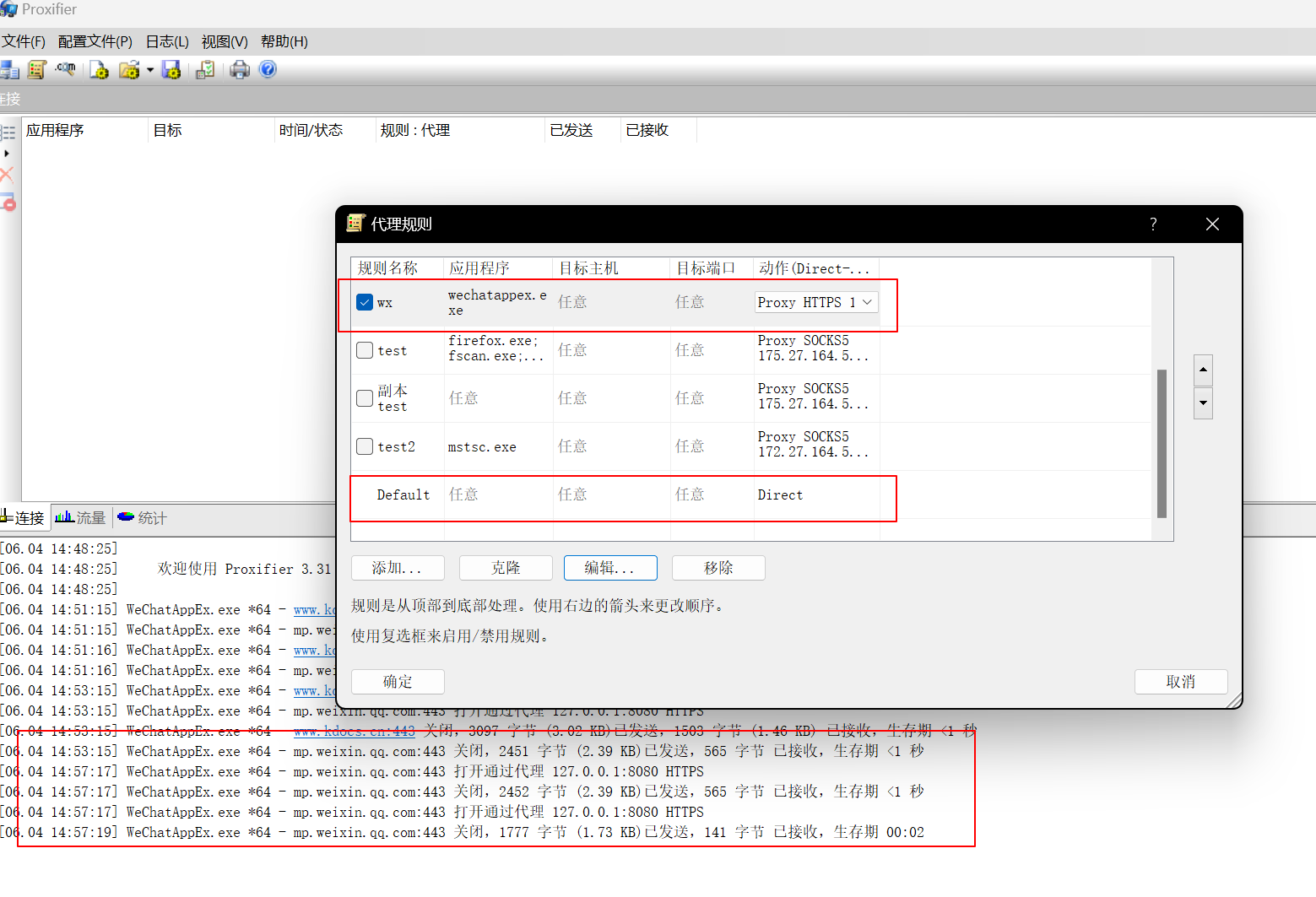1316x897 pixels.
Task: Open the 文件(F) menu
Action: tap(24, 41)
